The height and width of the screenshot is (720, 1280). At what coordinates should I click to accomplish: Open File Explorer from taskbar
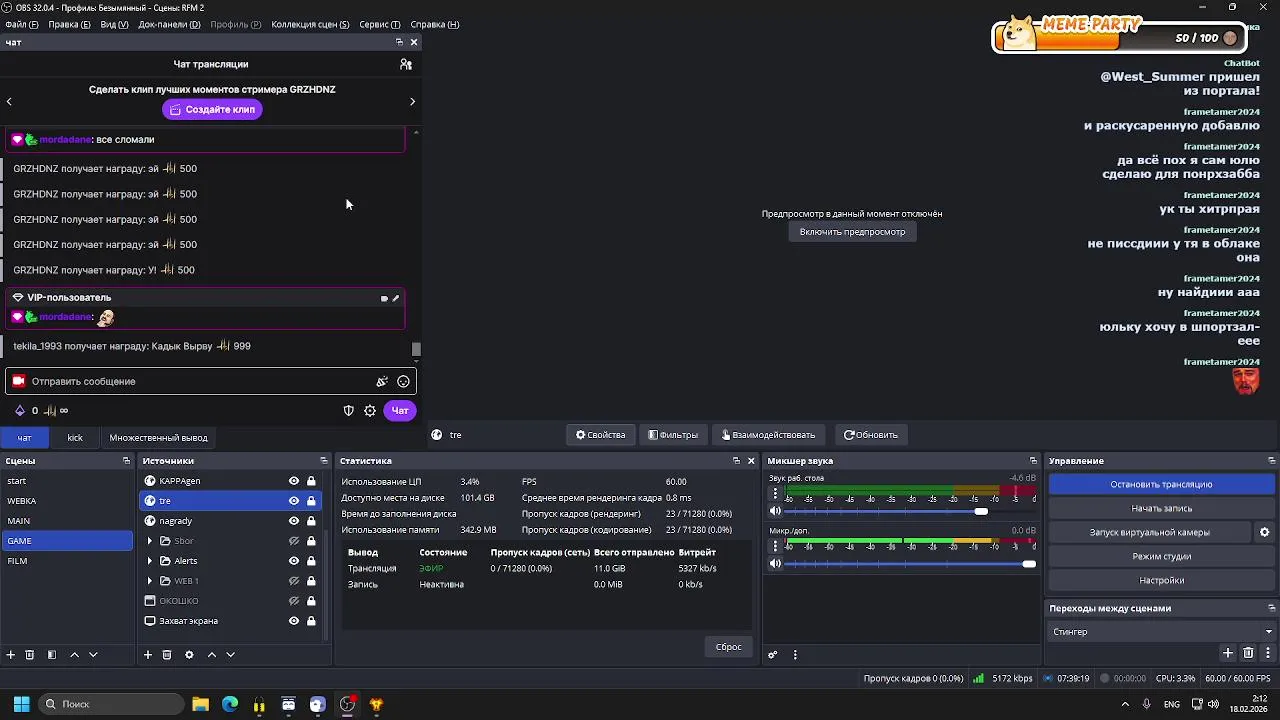(x=200, y=704)
